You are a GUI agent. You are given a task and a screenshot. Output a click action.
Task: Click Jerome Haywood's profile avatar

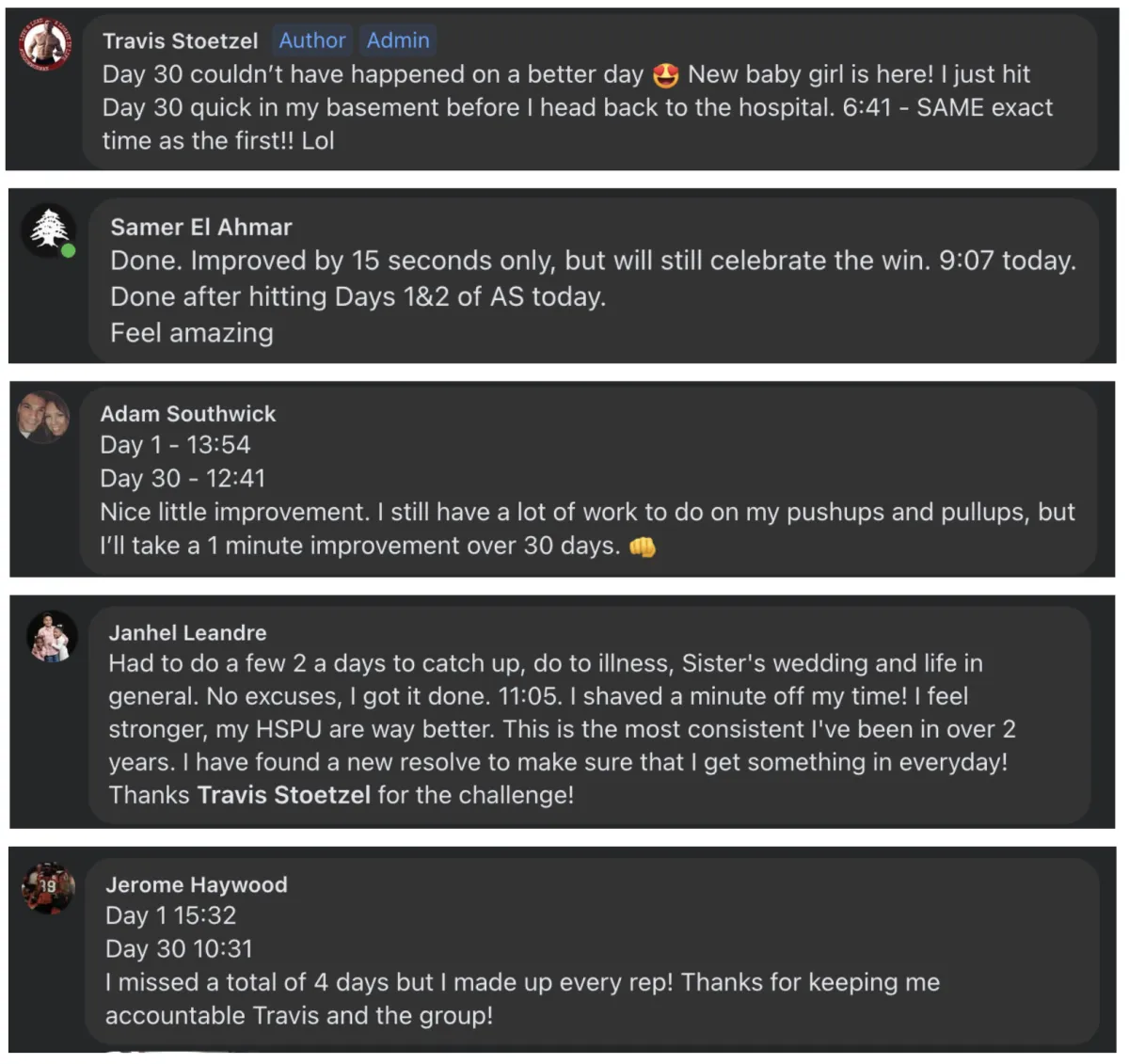(x=48, y=887)
